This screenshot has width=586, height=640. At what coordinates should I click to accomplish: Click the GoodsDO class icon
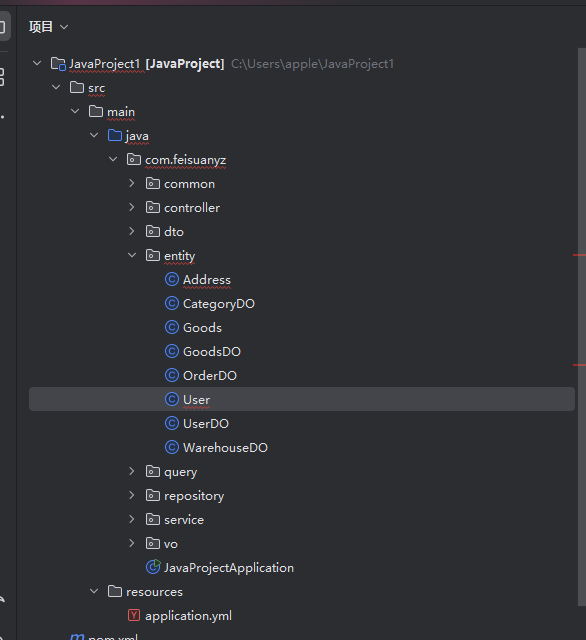pos(172,351)
